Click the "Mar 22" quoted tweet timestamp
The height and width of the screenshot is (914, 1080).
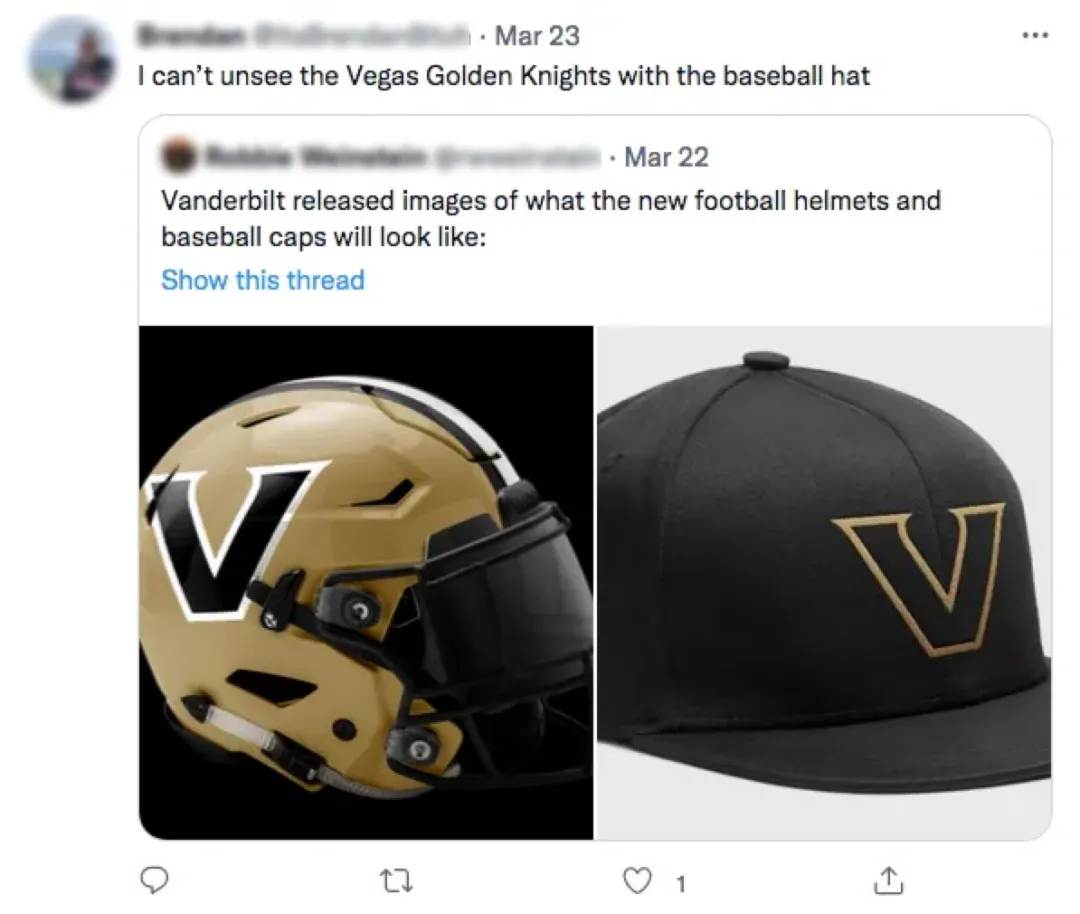(x=666, y=157)
